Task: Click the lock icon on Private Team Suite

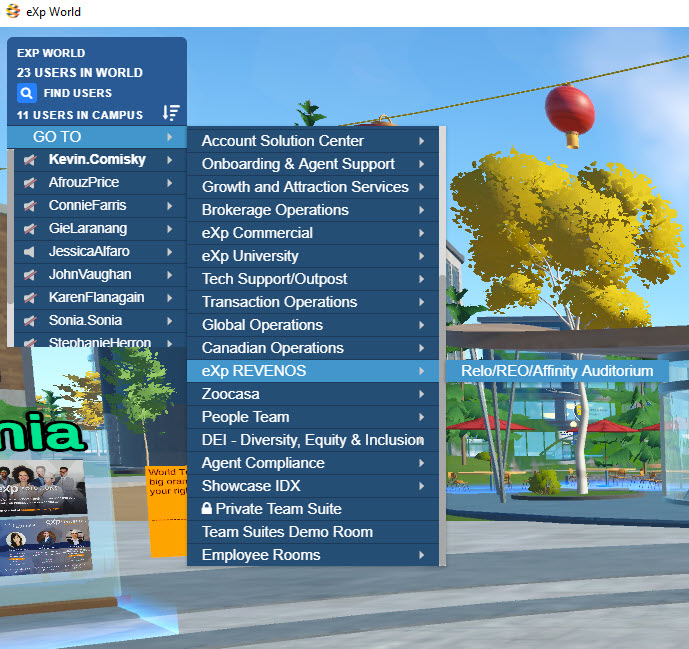Action: (x=207, y=509)
